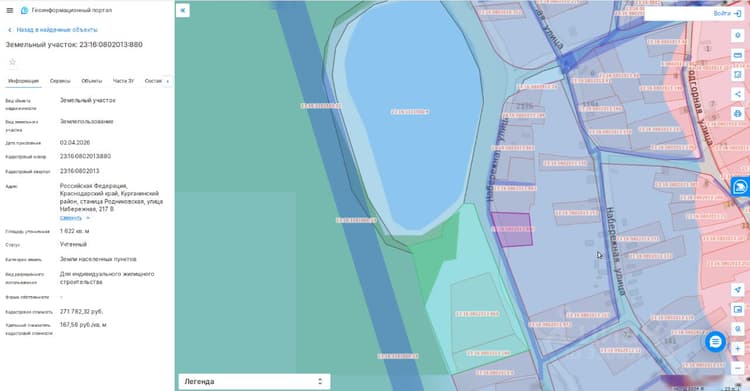Switch to the Информация tab
The image size is (750, 391).
(x=23, y=81)
